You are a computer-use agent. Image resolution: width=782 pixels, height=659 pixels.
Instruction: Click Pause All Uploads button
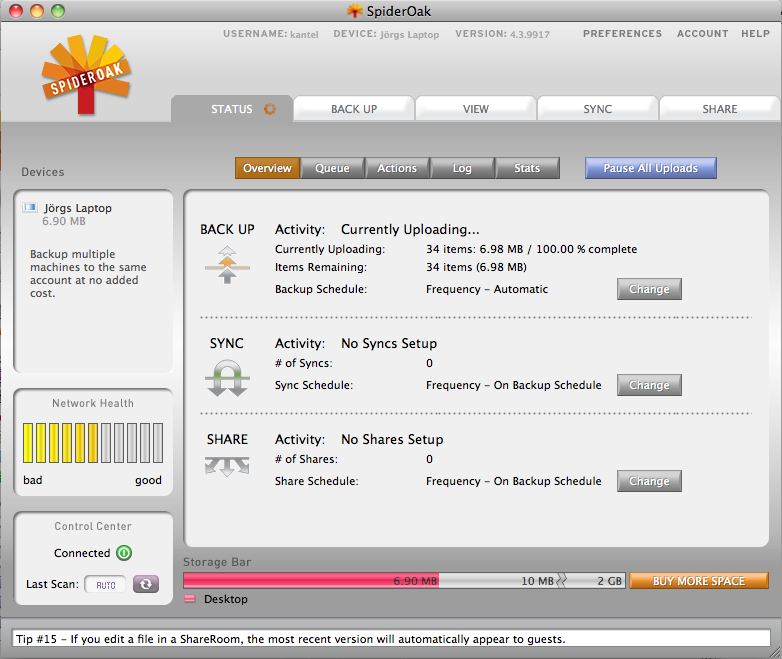pyautogui.click(x=651, y=168)
